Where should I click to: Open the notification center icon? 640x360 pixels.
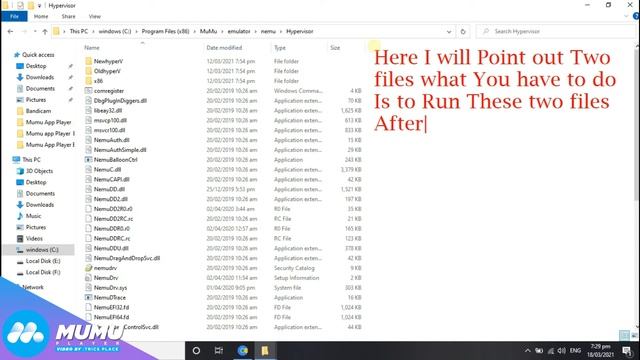tap(627, 351)
